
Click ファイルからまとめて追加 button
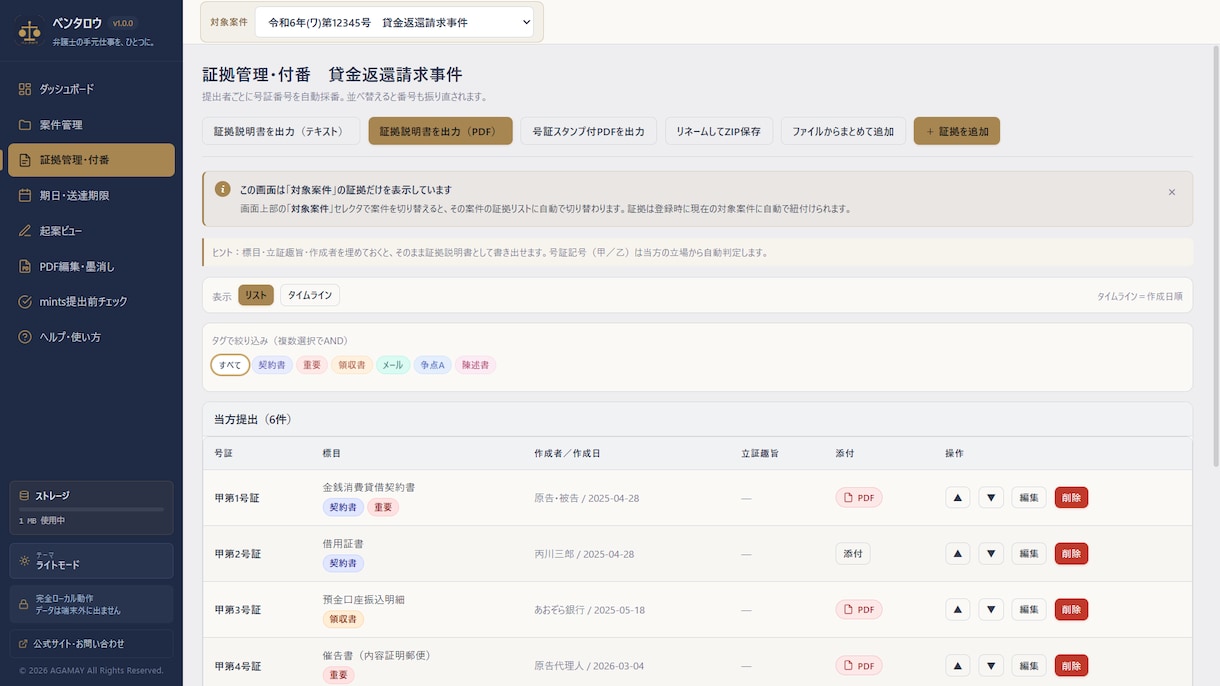(843, 131)
